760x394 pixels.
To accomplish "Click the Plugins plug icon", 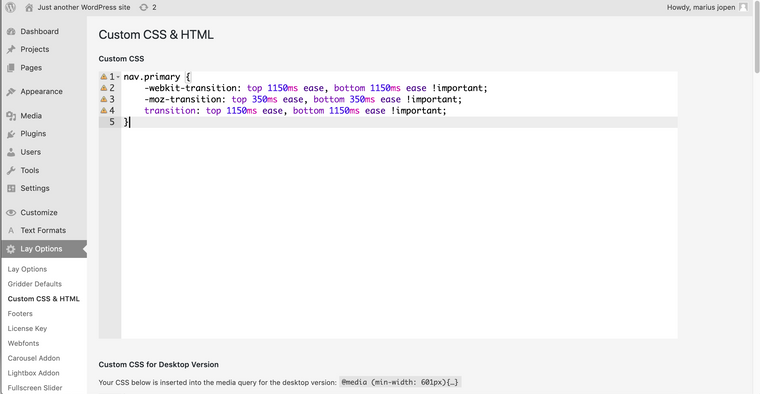I will (11, 134).
